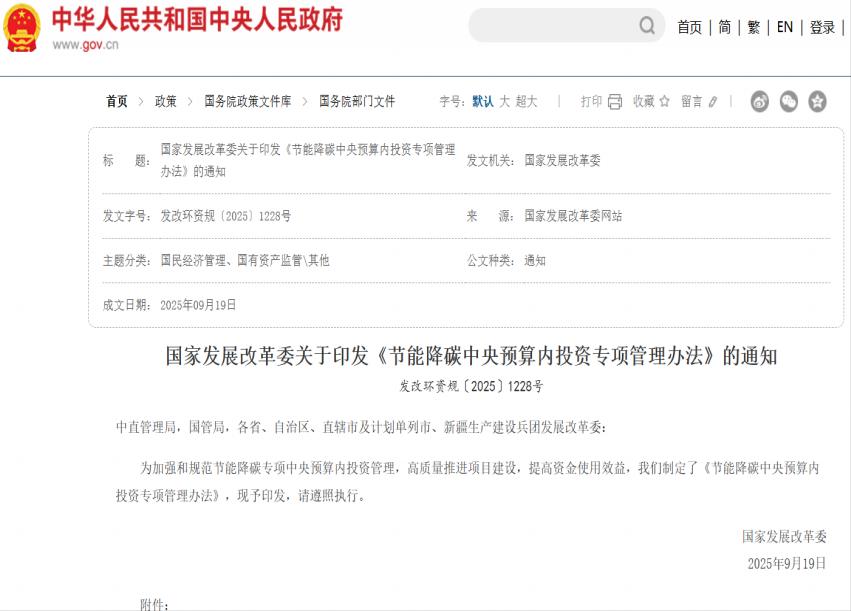Image resolution: width=851 pixels, height=611 pixels.
Task: Switch to Simplified Chinese (简)
Action: (724, 27)
